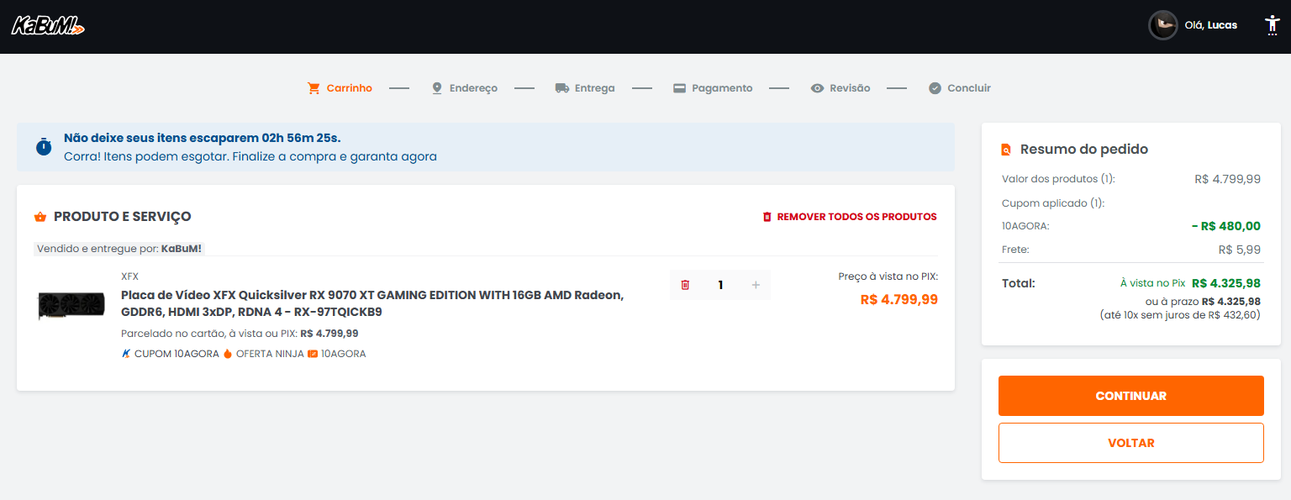Image resolution: width=1291 pixels, height=500 pixels.
Task: Select the Revisão eye icon
Action: (817, 88)
